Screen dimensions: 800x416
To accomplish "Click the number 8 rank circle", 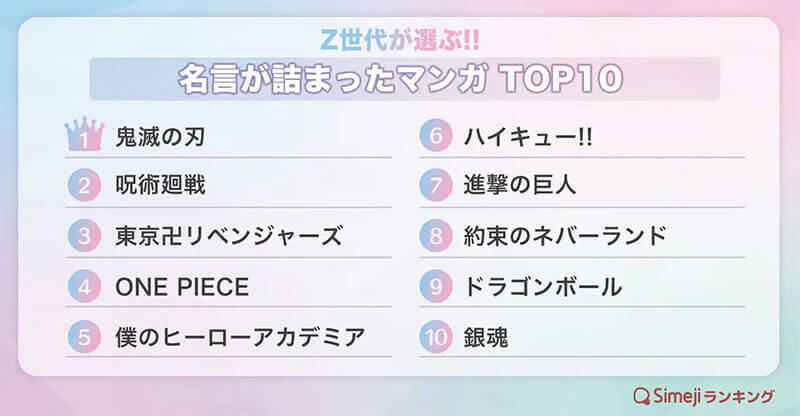I will pyautogui.click(x=436, y=236).
